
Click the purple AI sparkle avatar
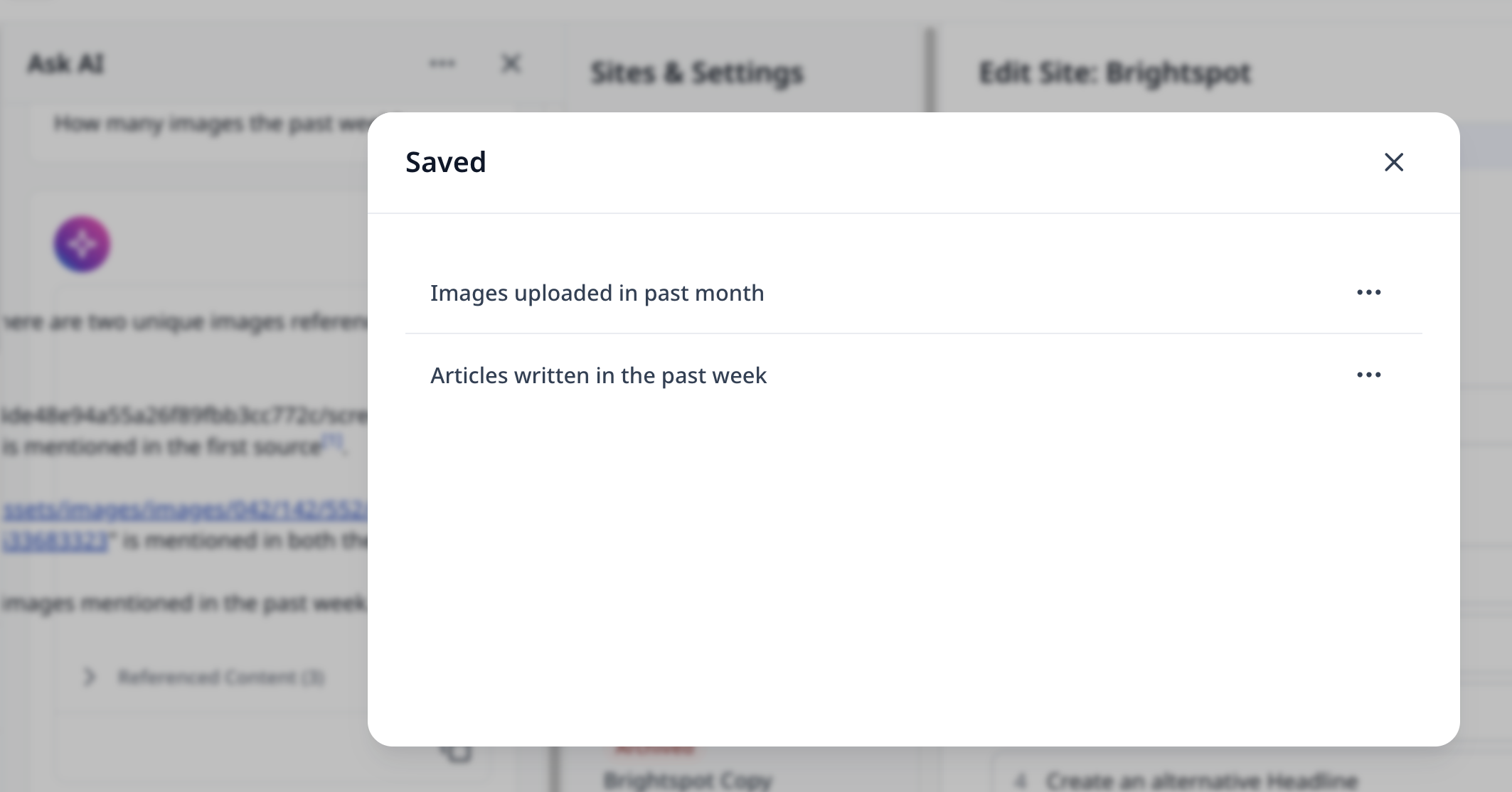[82, 244]
